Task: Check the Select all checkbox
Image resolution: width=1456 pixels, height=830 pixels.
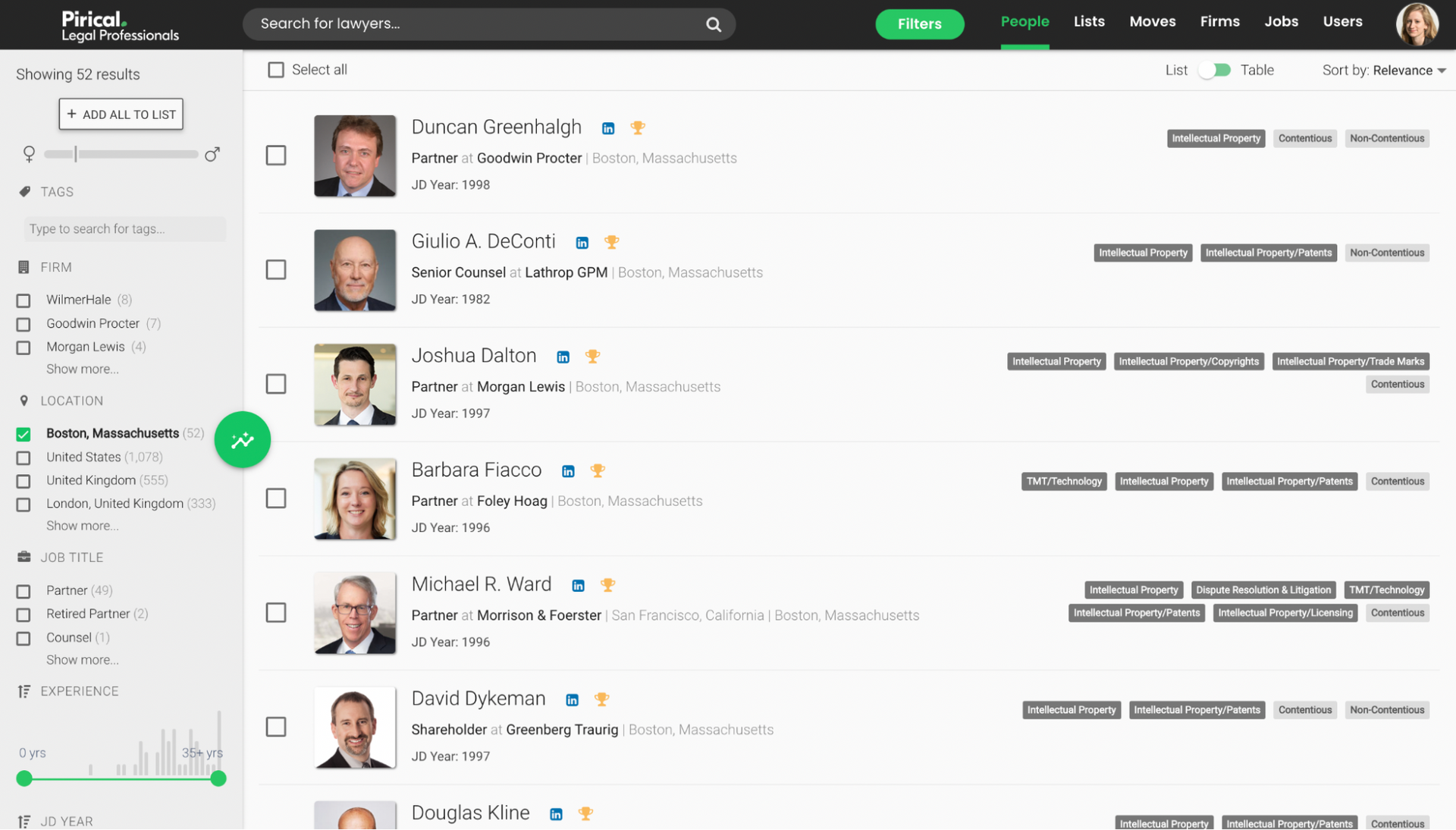Action: 276,70
